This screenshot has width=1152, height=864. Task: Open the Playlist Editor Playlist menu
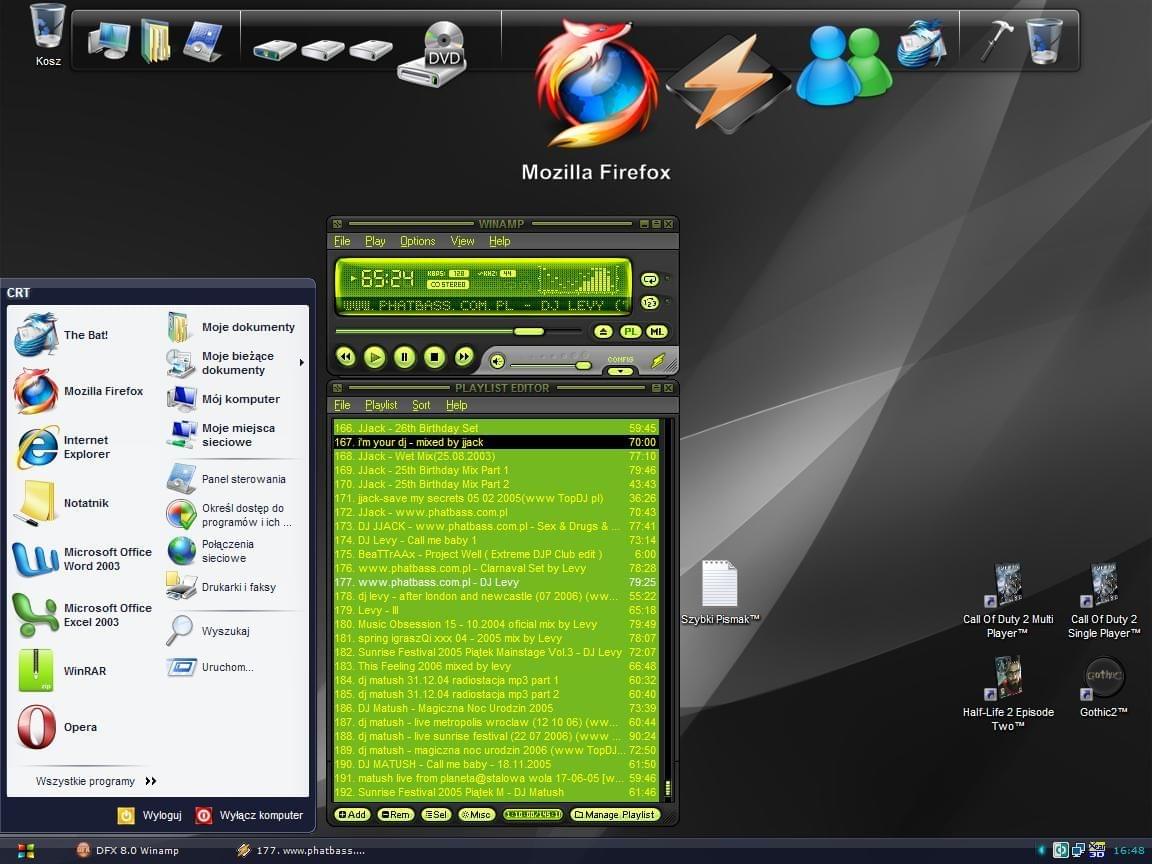[x=381, y=405]
